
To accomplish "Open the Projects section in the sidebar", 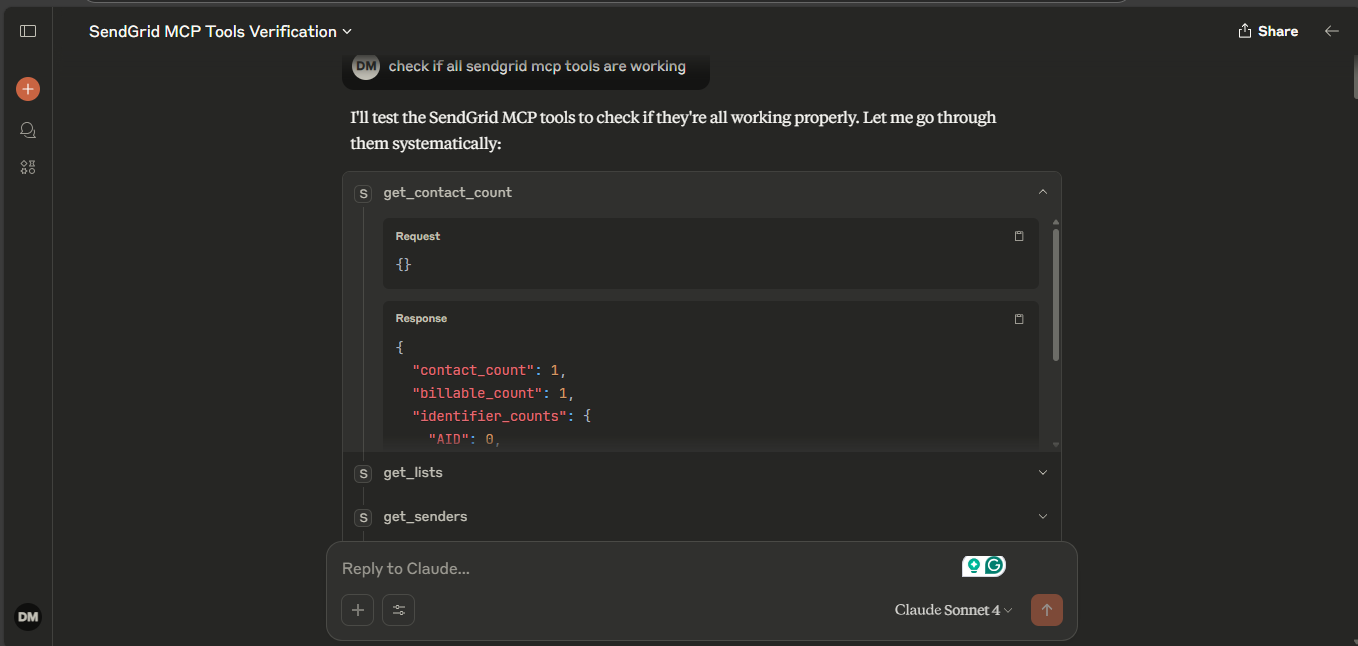I will [27, 167].
